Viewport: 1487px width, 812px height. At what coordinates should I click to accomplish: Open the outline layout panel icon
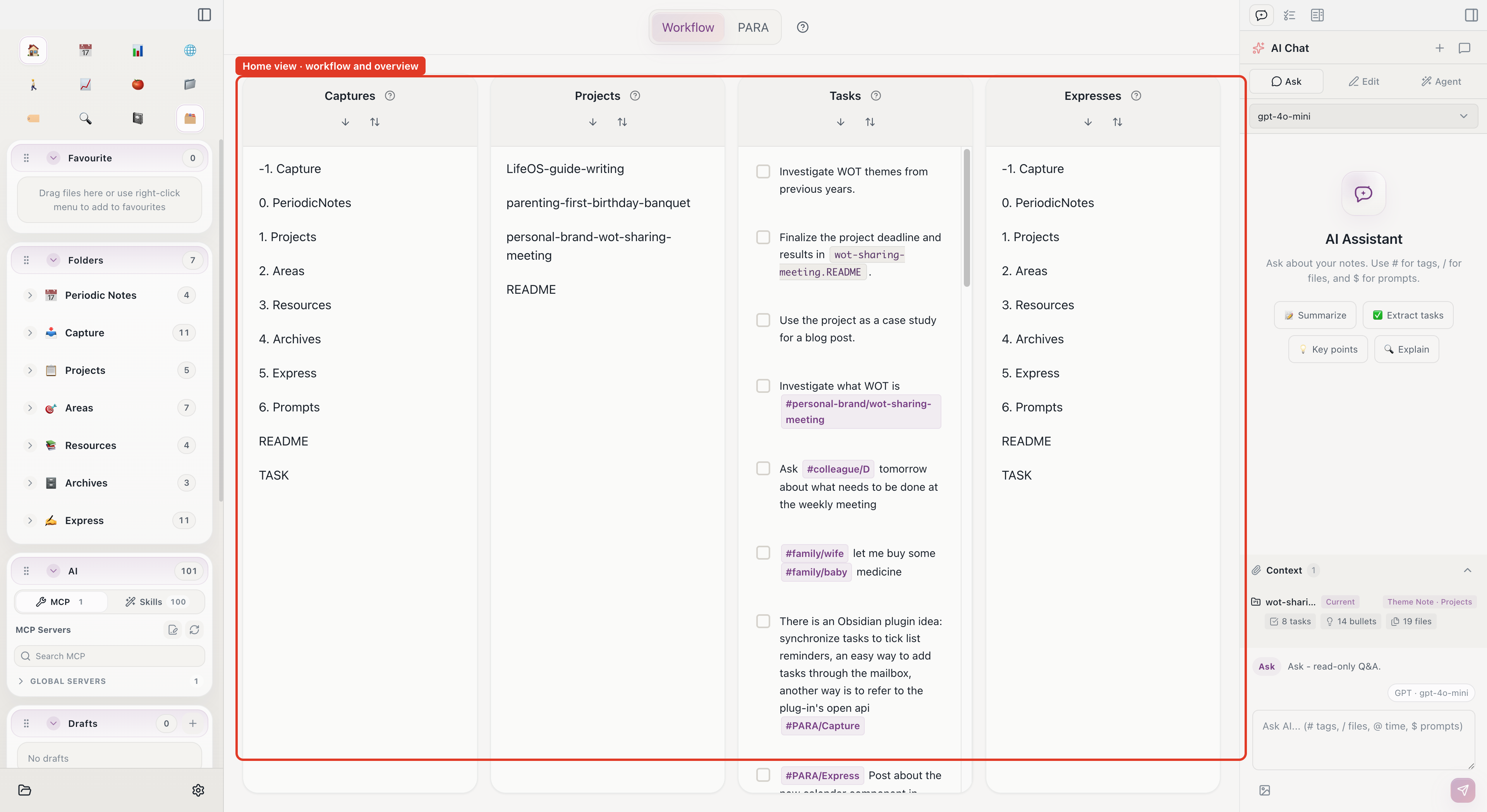tap(1317, 15)
